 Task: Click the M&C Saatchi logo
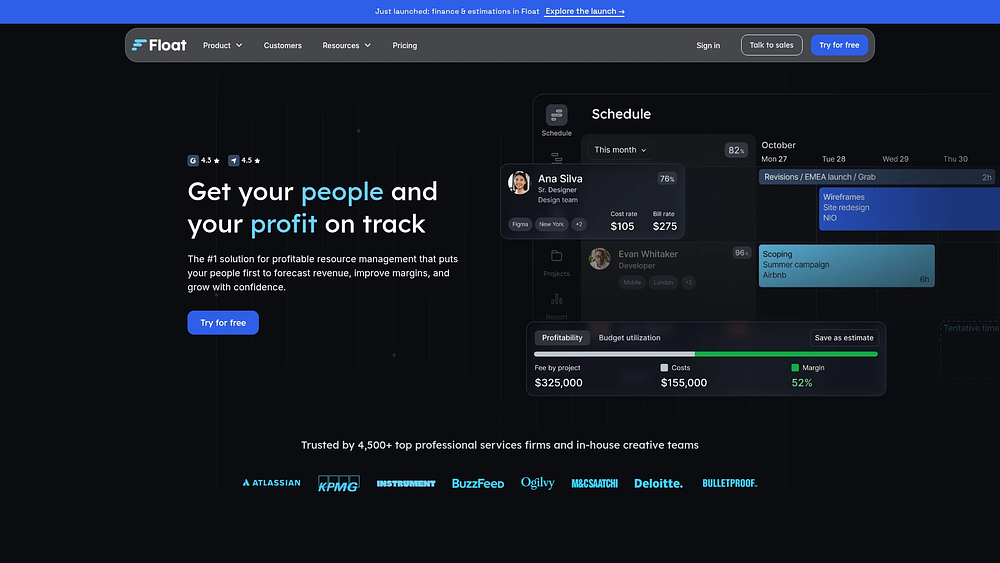(594, 483)
